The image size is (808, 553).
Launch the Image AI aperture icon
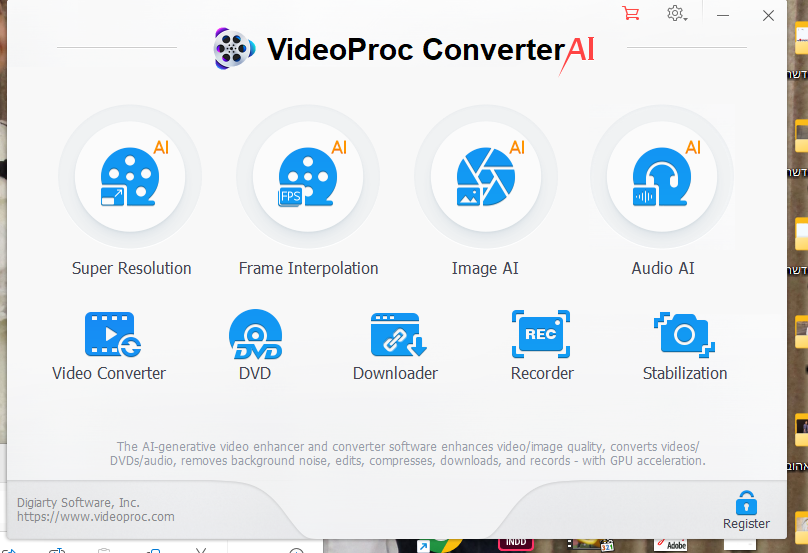click(486, 177)
